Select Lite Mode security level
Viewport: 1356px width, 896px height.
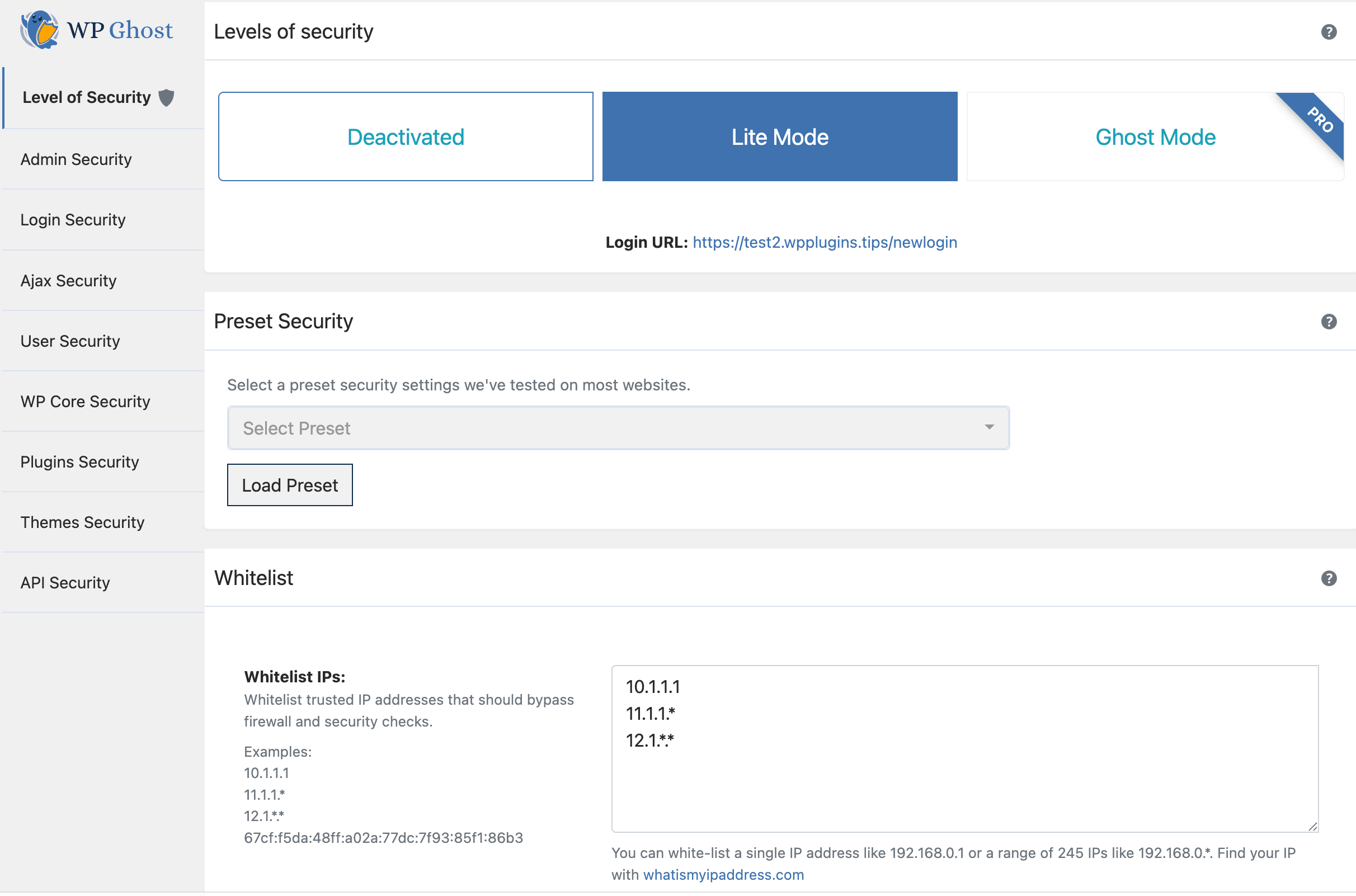point(779,136)
